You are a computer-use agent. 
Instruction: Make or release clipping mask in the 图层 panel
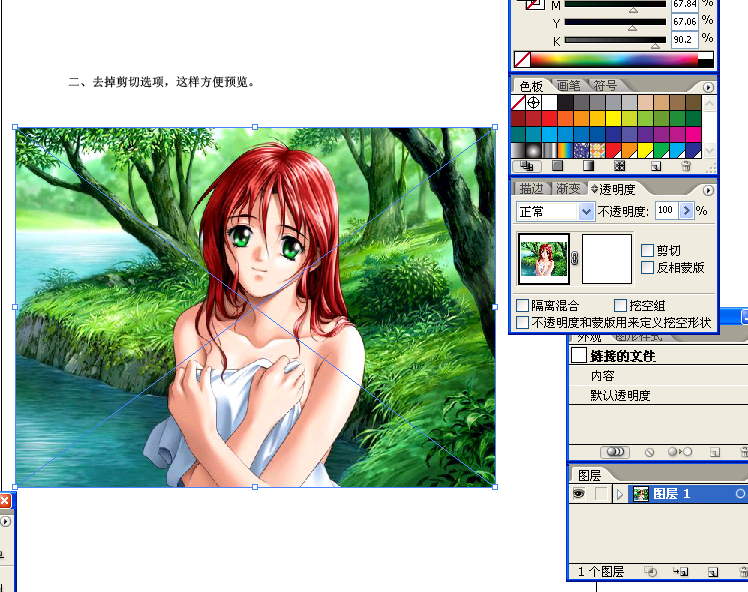click(x=650, y=571)
